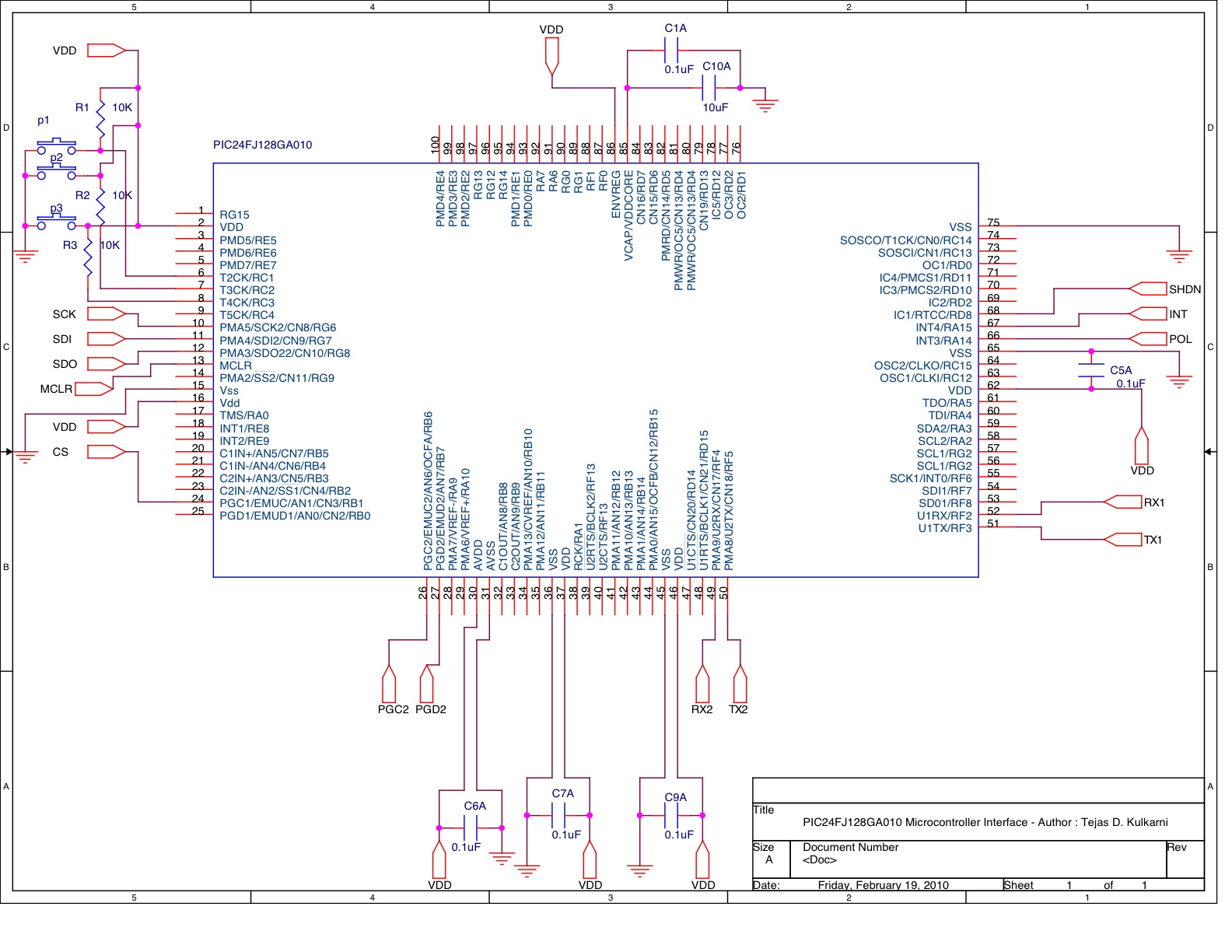Image resolution: width=1232 pixels, height=952 pixels.
Task: Click the <Doc> document number field
Action: tap(820, 859)
